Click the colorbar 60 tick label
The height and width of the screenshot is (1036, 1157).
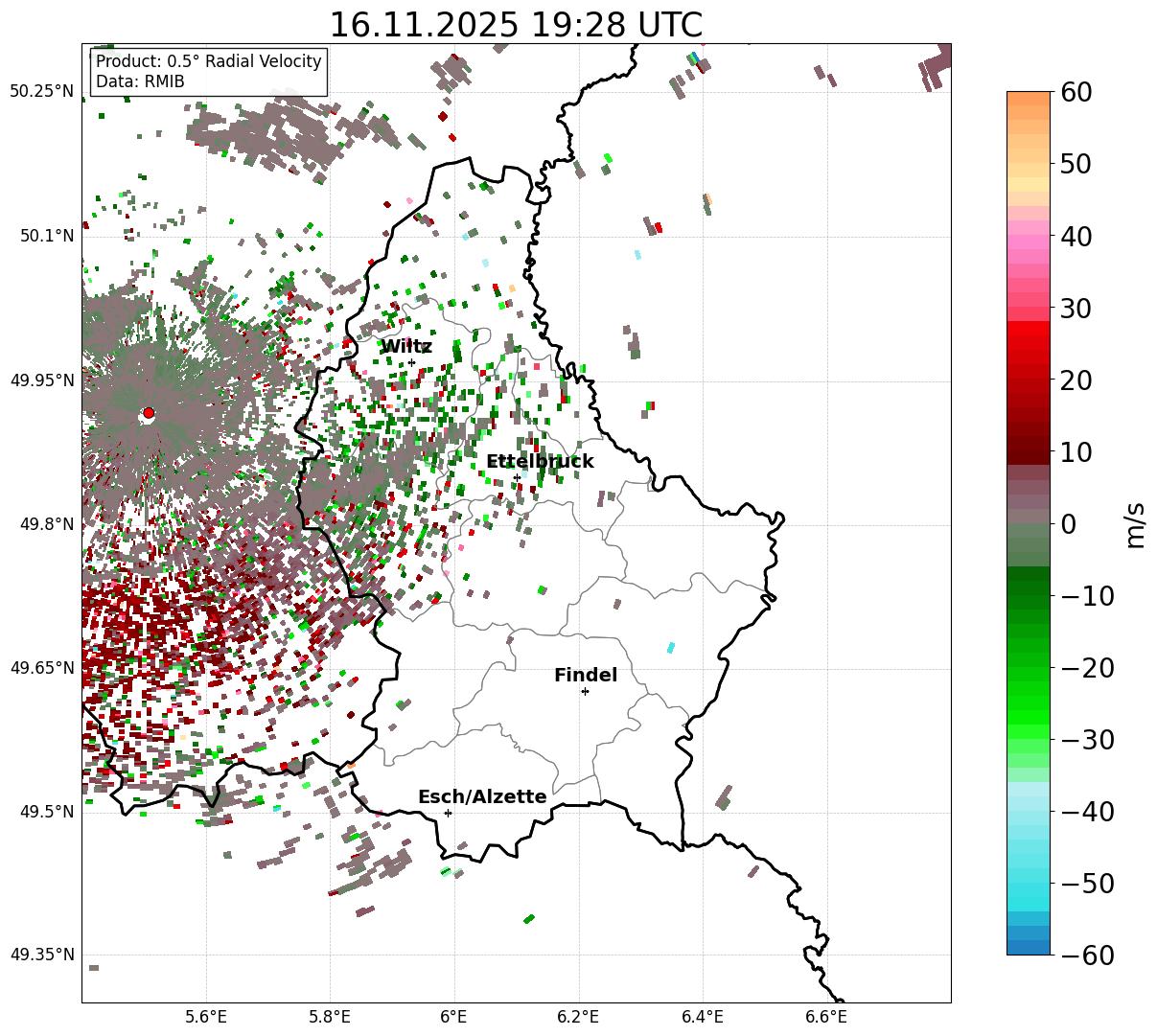[x=1075, y=92]
